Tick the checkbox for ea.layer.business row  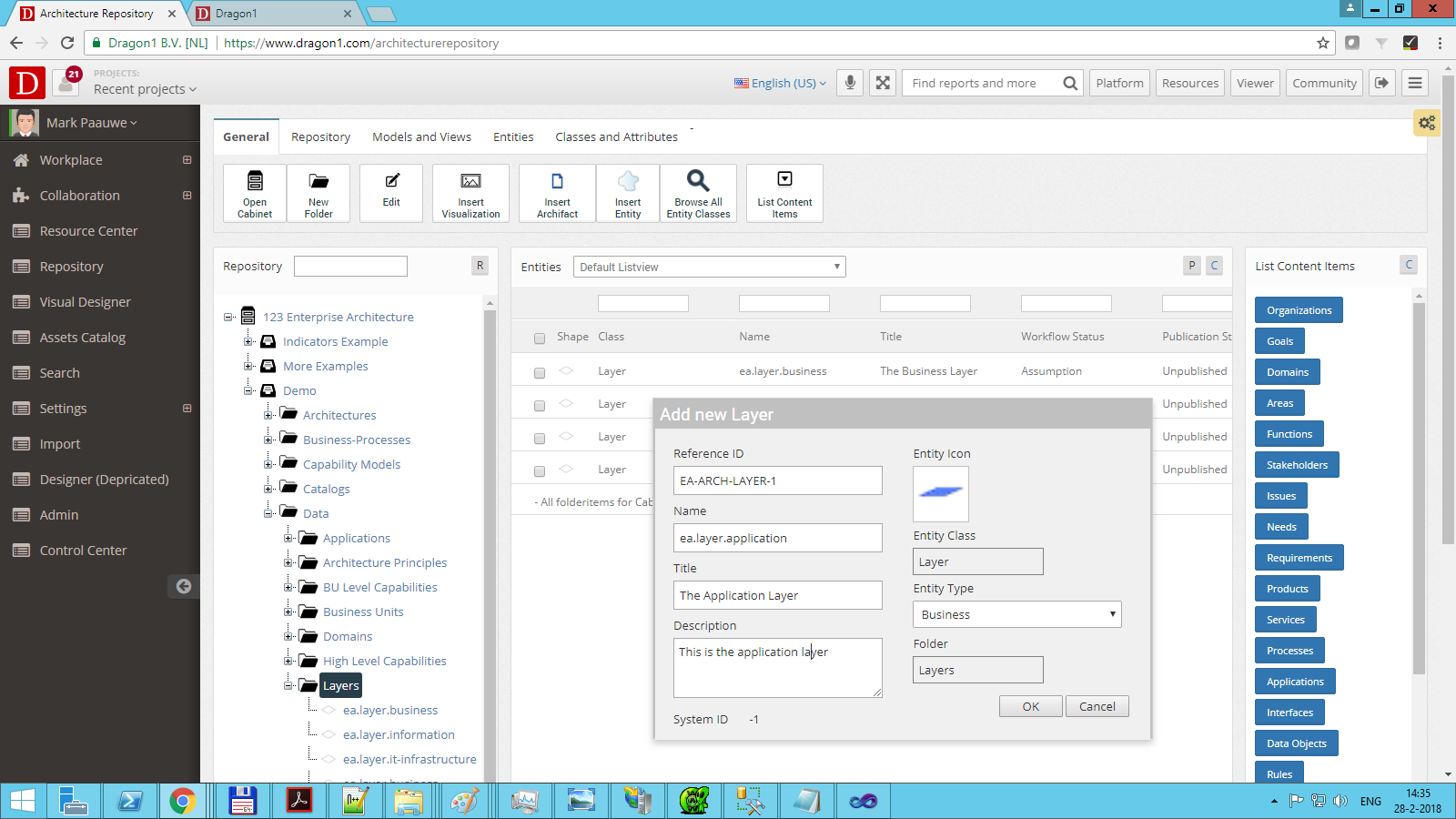pos(540,372)
